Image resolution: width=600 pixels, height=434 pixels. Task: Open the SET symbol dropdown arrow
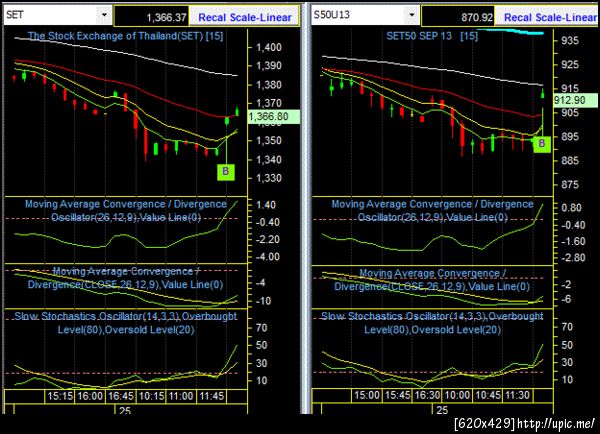point(104,15)
